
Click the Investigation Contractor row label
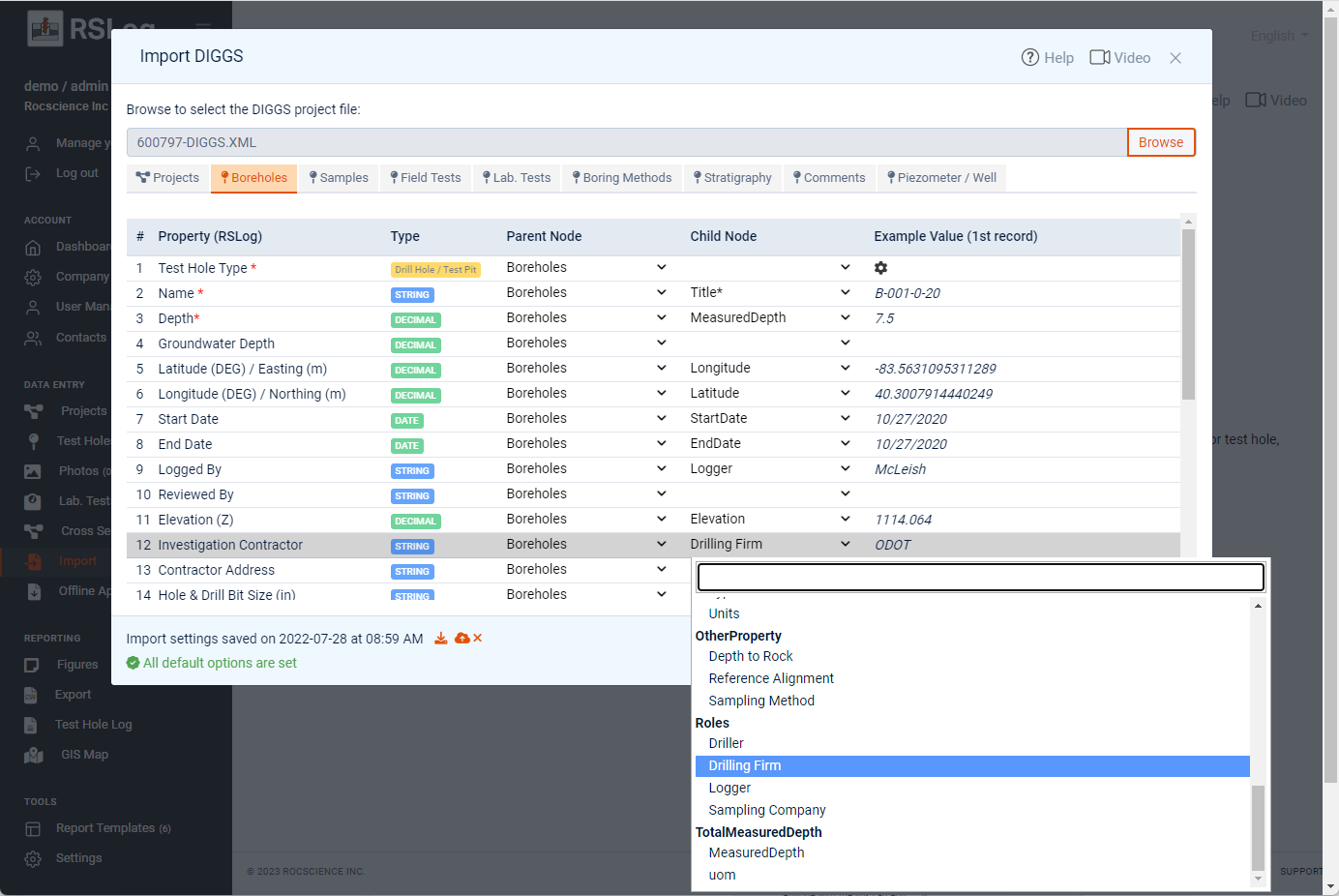(230, 545)
